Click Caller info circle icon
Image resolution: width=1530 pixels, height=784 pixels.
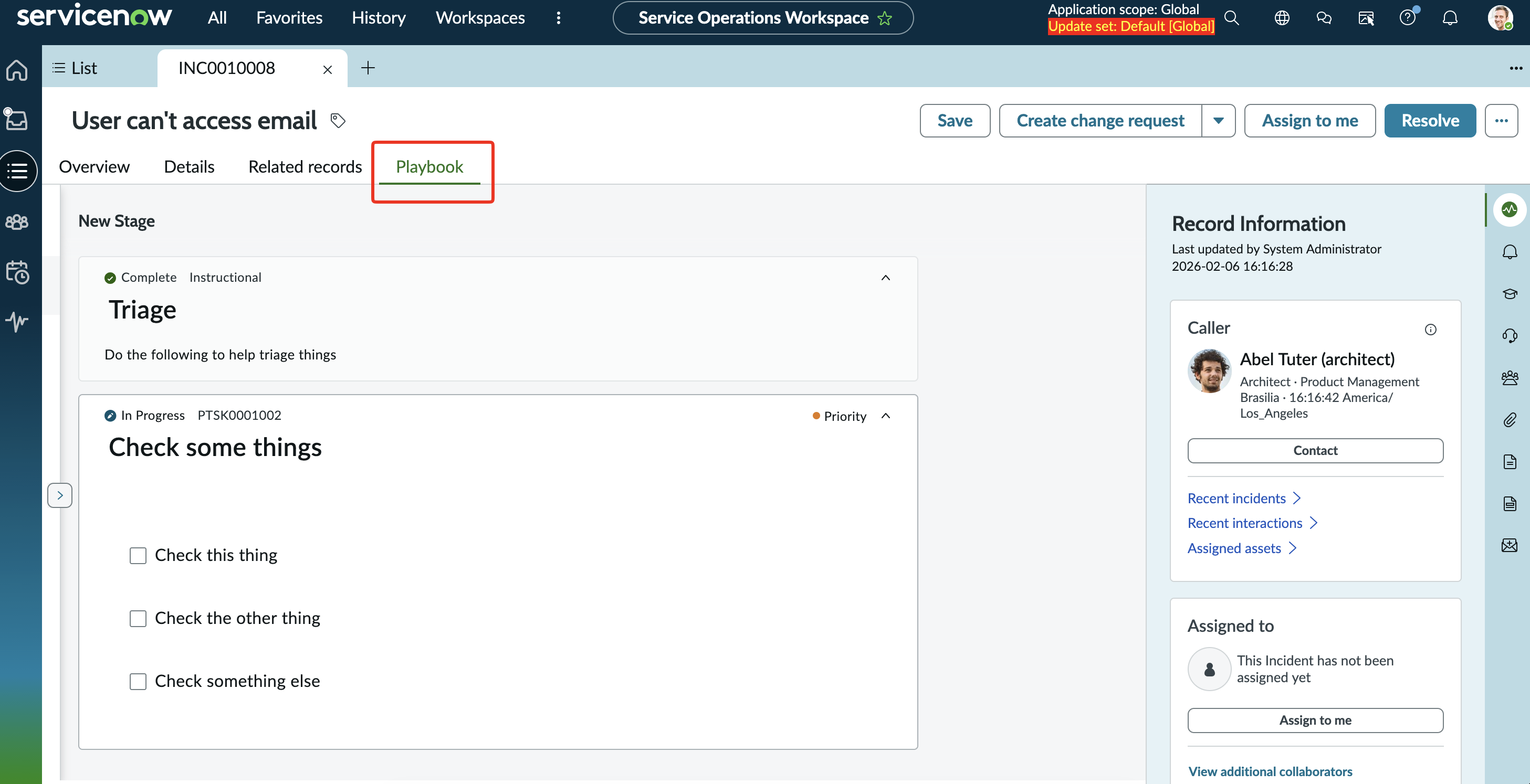1430,330
